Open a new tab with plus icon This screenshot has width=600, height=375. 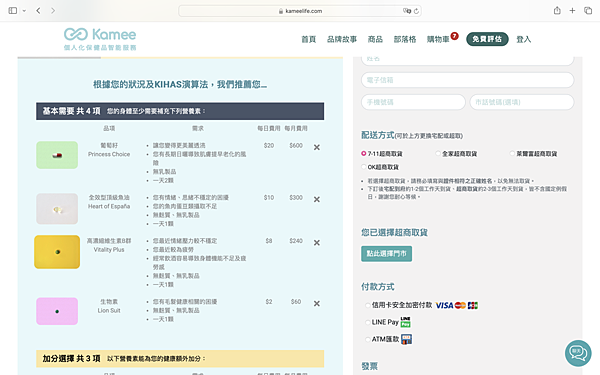[x=572, y=10]
